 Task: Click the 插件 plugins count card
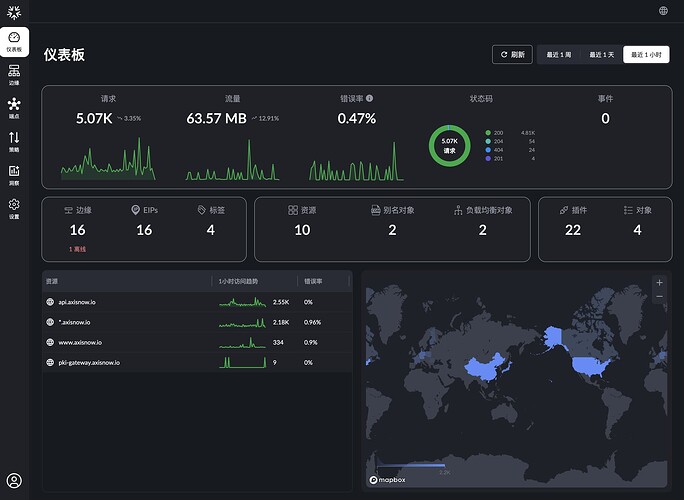(573, 222)
